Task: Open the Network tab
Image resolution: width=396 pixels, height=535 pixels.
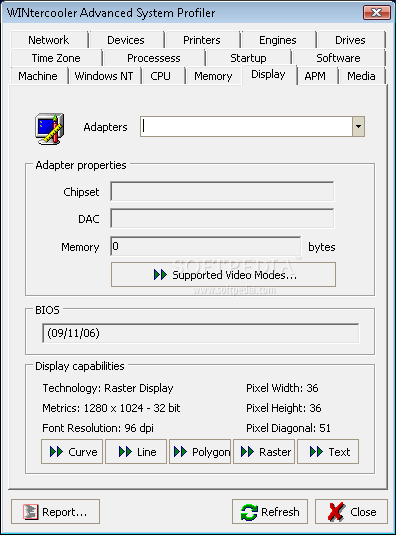Action: [49, 40]
